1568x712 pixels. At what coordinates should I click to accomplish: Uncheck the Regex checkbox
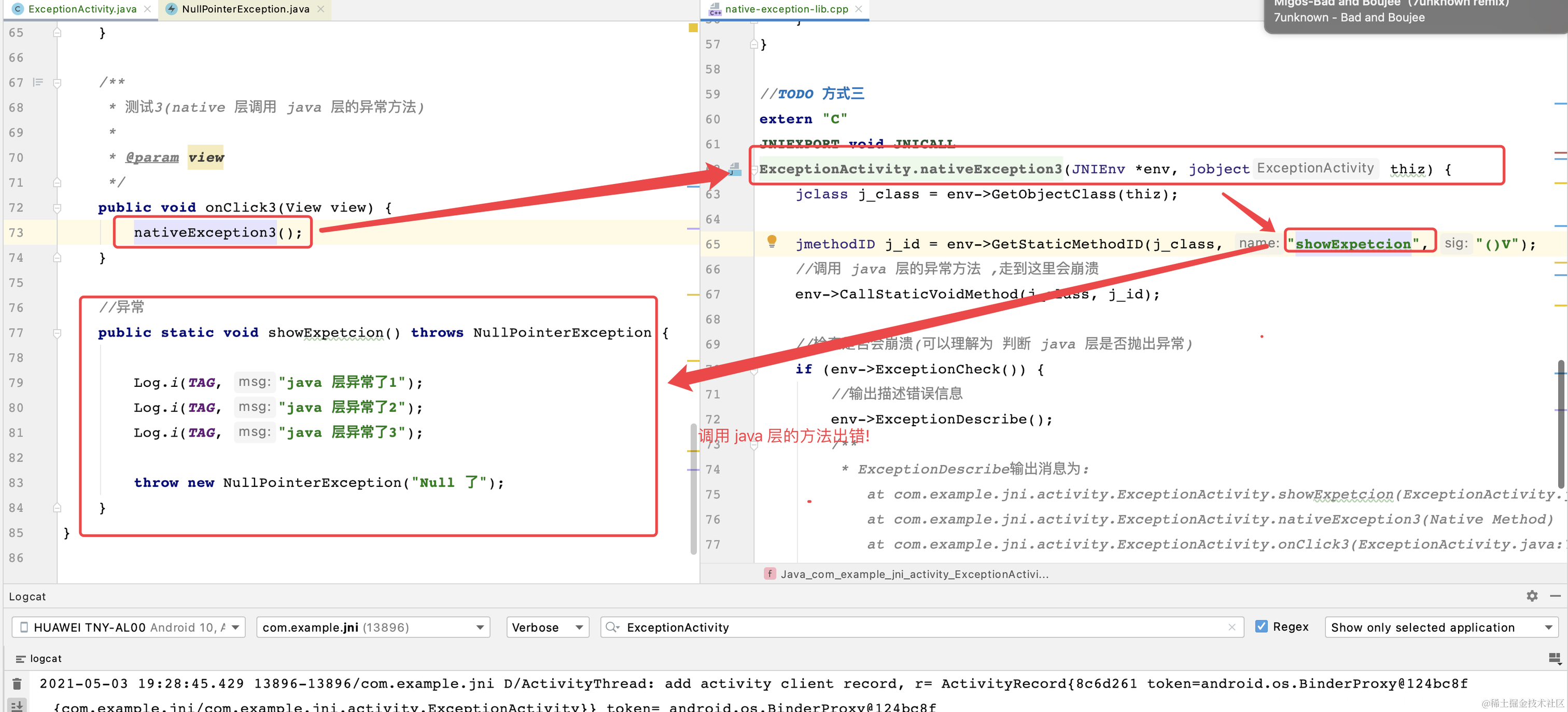pyautogui.click(x=1261, y=627)
